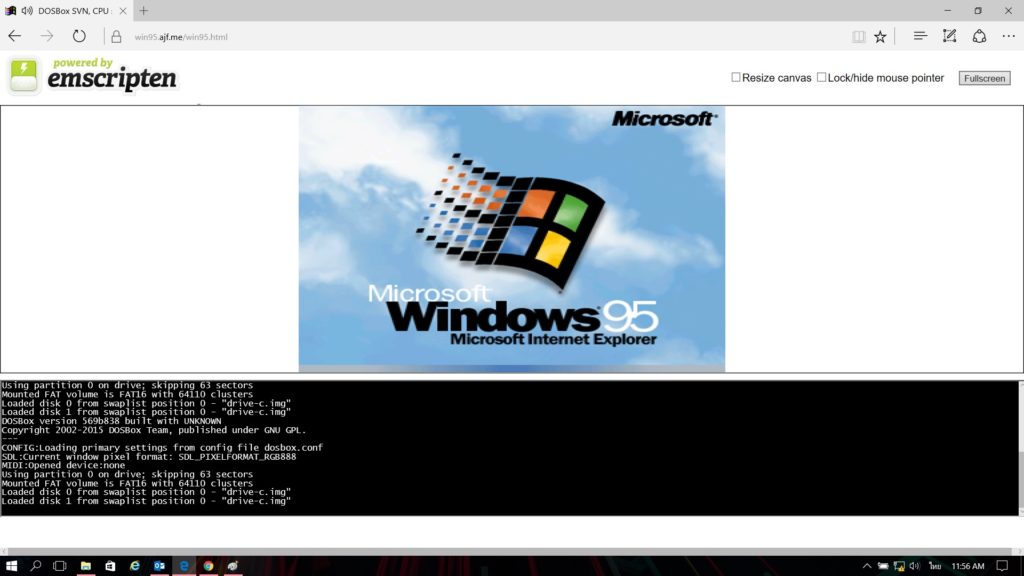
Task: Click the Reading view icon in address bar
Action: (860, 36)
